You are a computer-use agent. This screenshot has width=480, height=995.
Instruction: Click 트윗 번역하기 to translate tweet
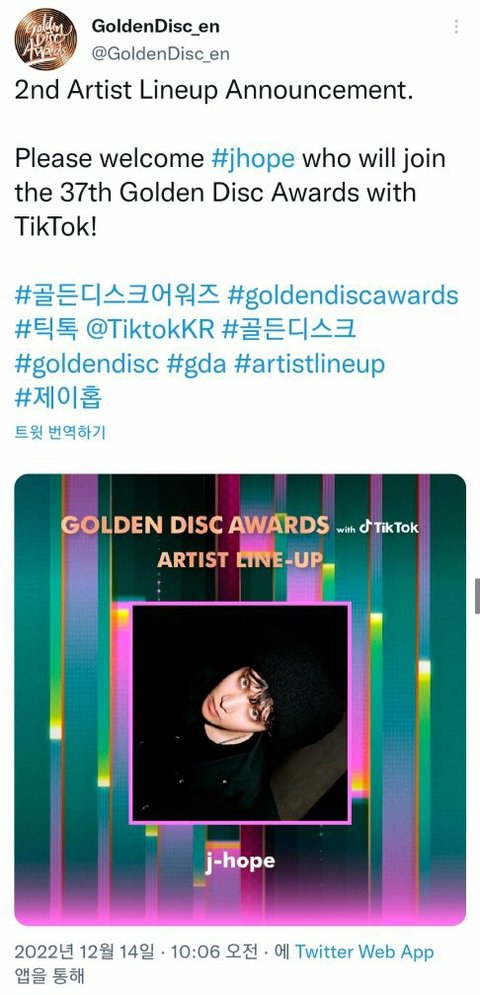tap(60, 433)
